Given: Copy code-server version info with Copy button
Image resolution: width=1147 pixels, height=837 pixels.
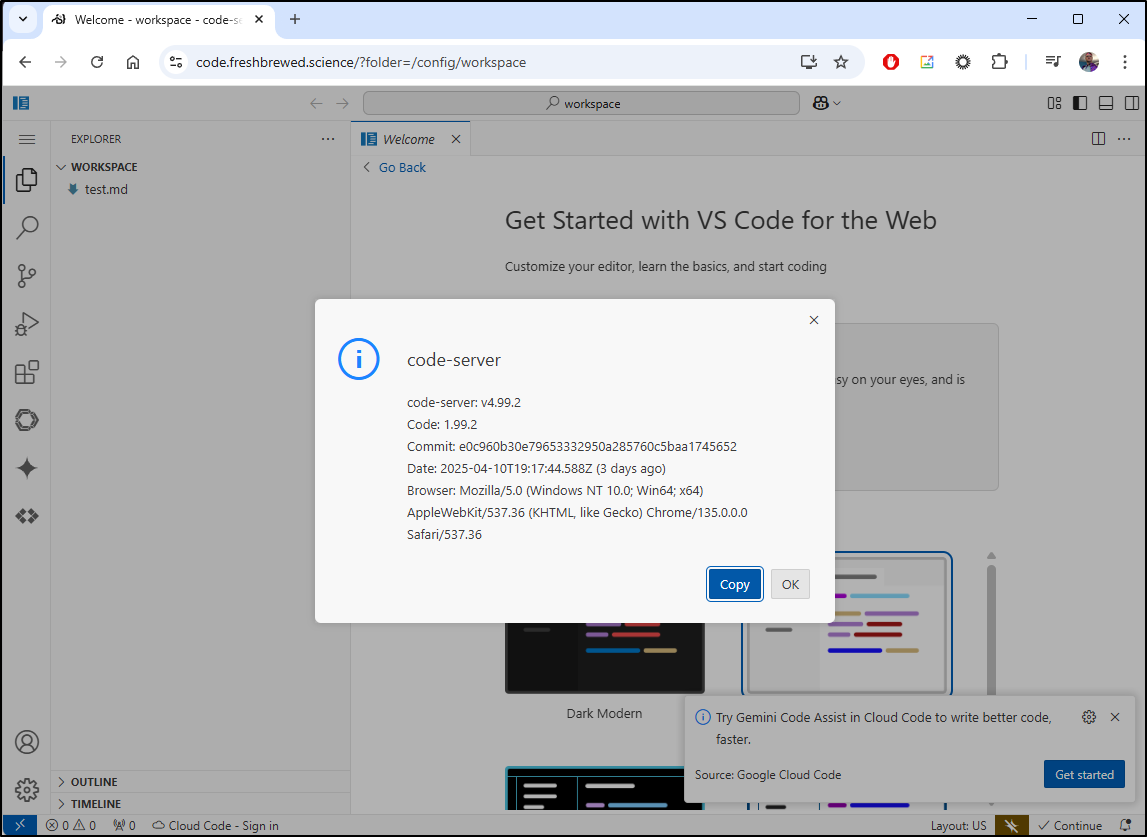Looking at the screenshot, I should (734, 584).
